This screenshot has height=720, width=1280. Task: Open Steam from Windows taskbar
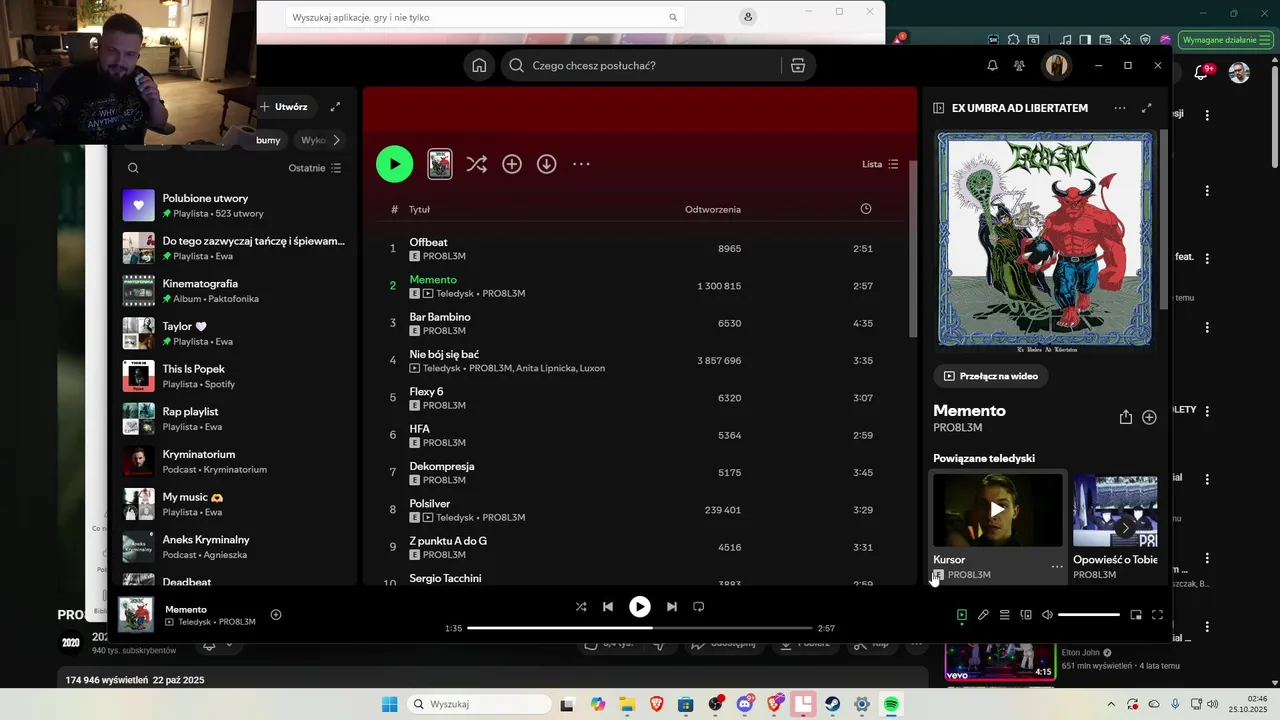[832, 704]
